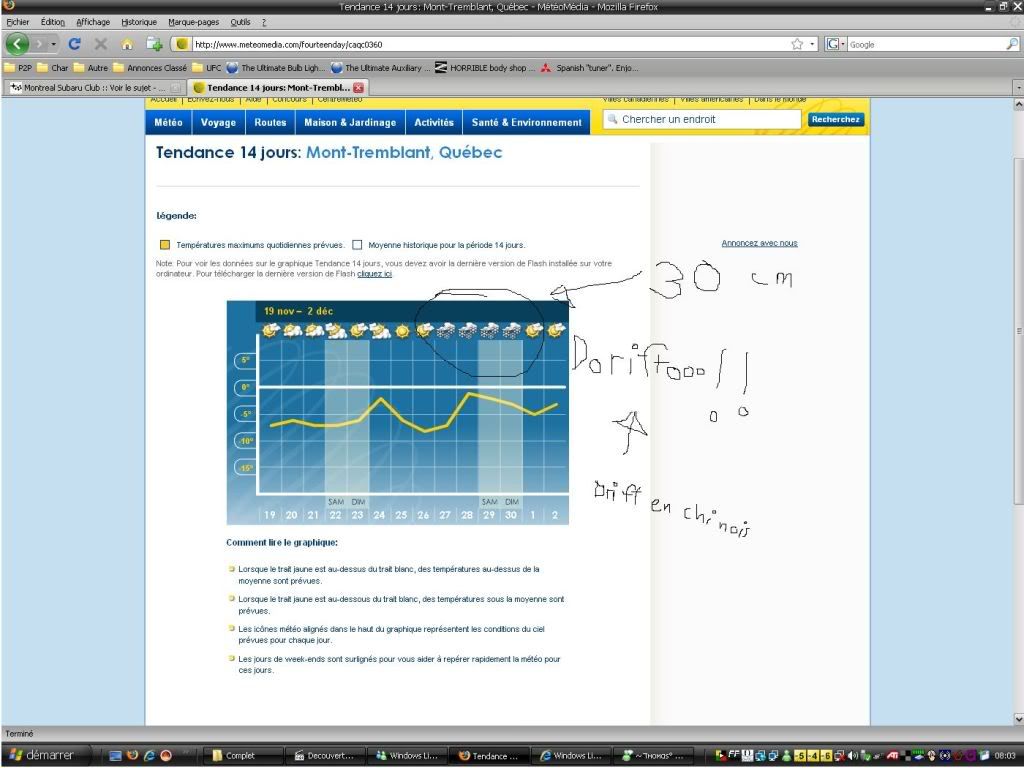Open The Ultimate Bulb Ligh... bookmark
The width and height of the screenshot is (1024, 768).
[x=276, y=67]
